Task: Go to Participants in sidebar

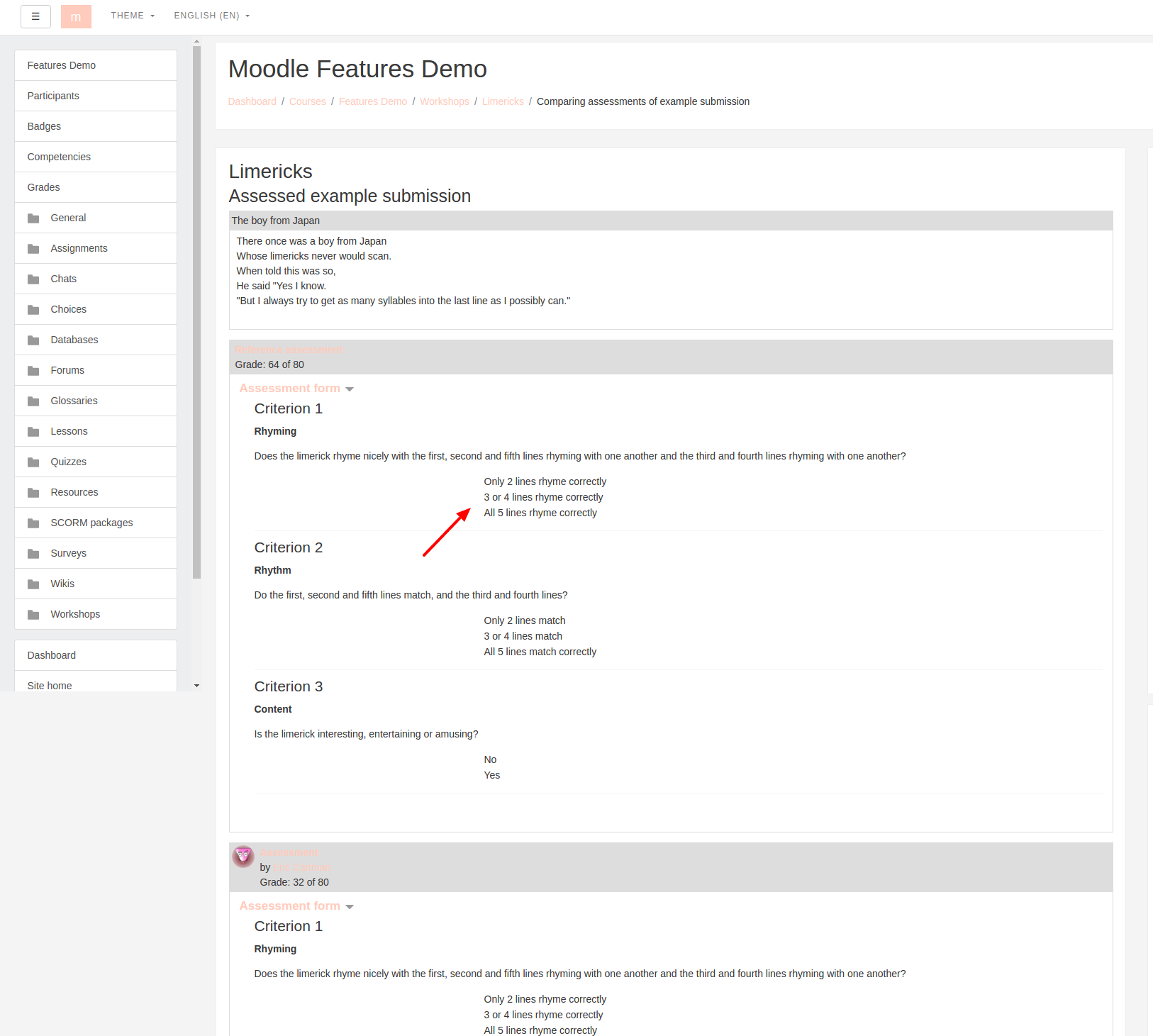Action: point(96,96)
